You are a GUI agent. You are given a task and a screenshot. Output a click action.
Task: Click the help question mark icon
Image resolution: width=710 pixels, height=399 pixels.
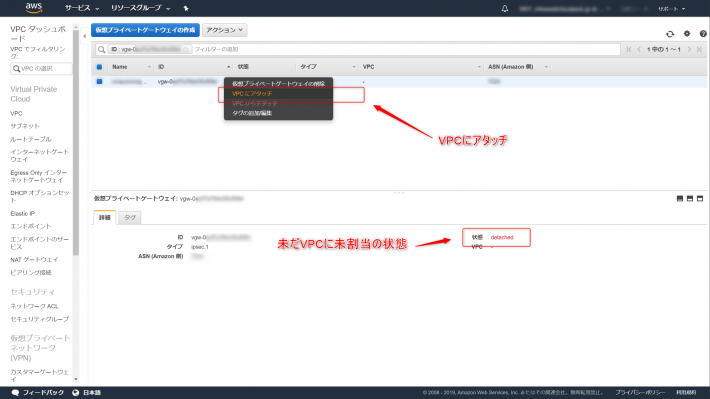point(703,34)
